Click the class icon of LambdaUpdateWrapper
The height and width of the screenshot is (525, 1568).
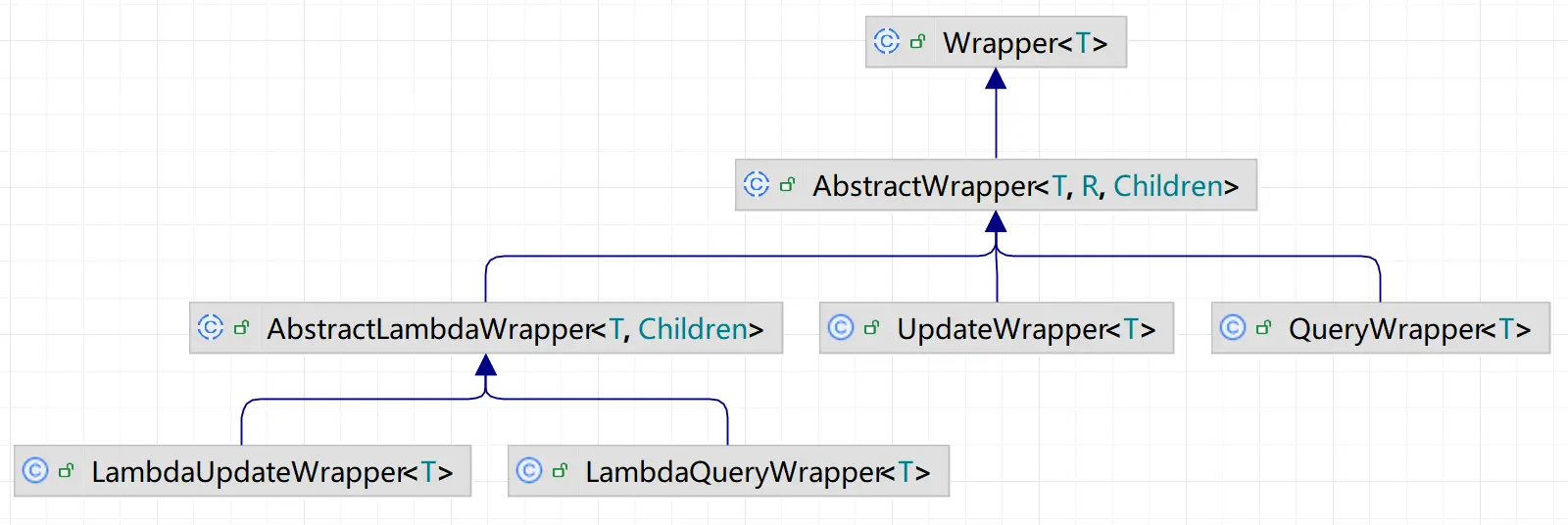pos(35,470)
